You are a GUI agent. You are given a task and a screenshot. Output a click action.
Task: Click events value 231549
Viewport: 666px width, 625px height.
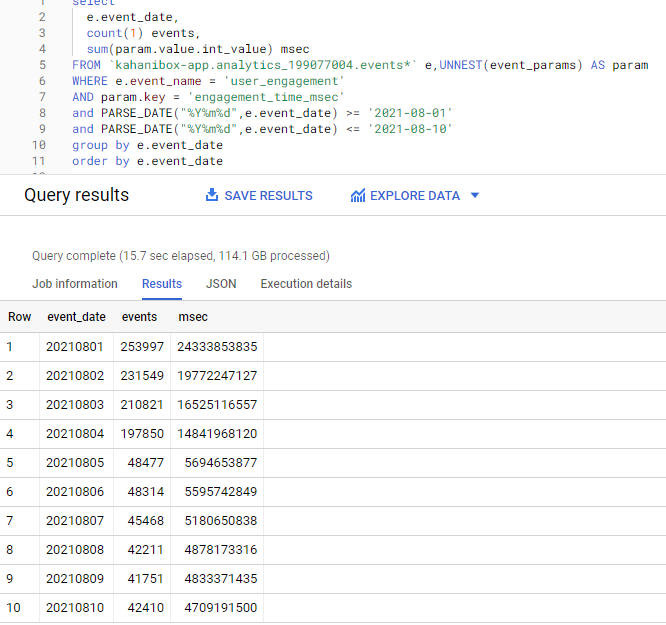(x=142, y=376)
